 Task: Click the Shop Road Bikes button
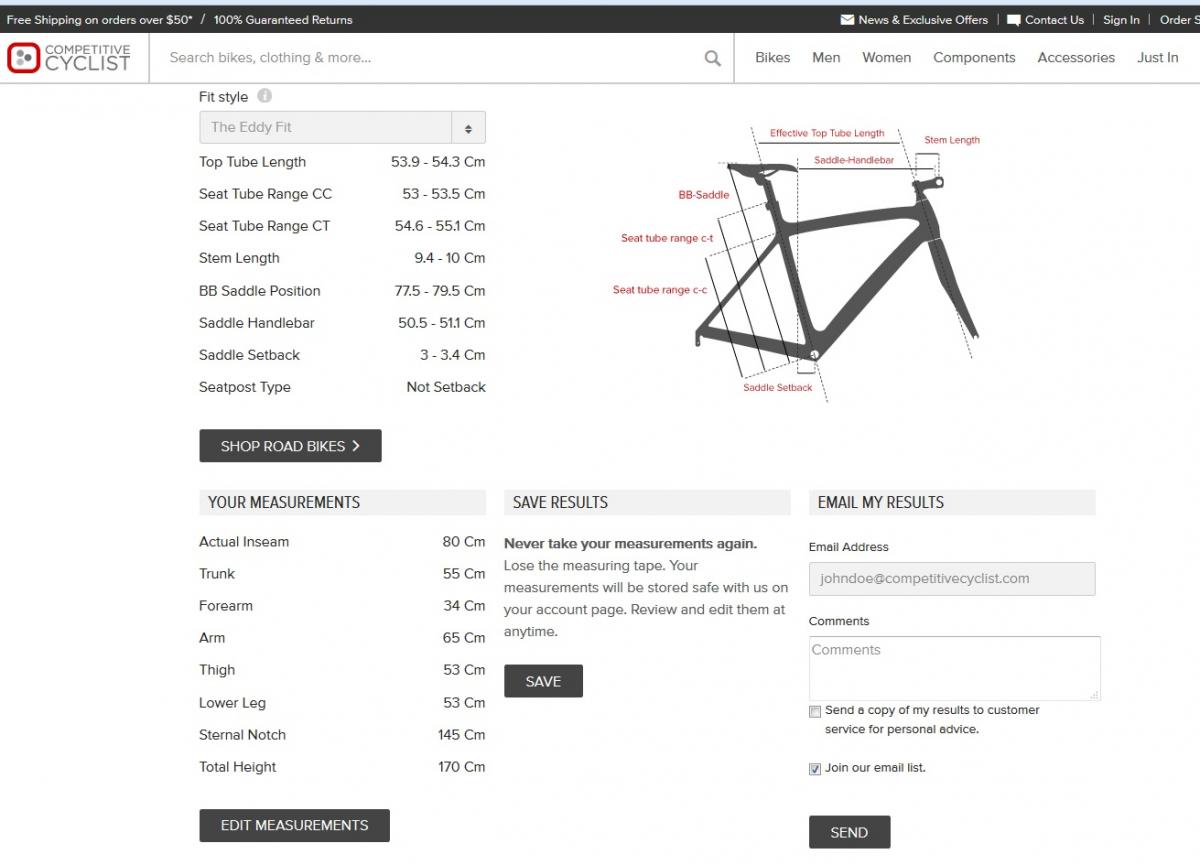[x=290, y=446]
